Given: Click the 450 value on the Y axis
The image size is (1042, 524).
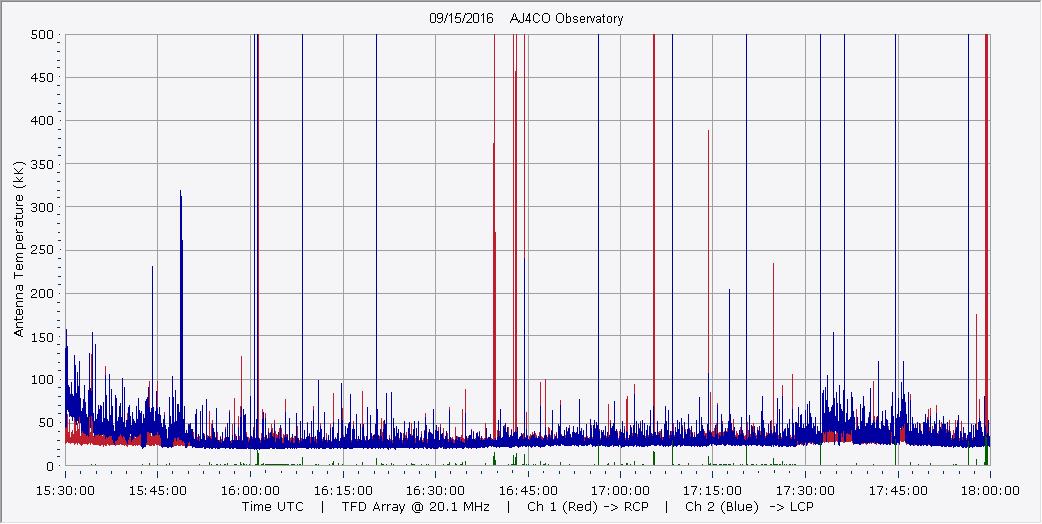Looking at the screenshot, I should [43, 78].
